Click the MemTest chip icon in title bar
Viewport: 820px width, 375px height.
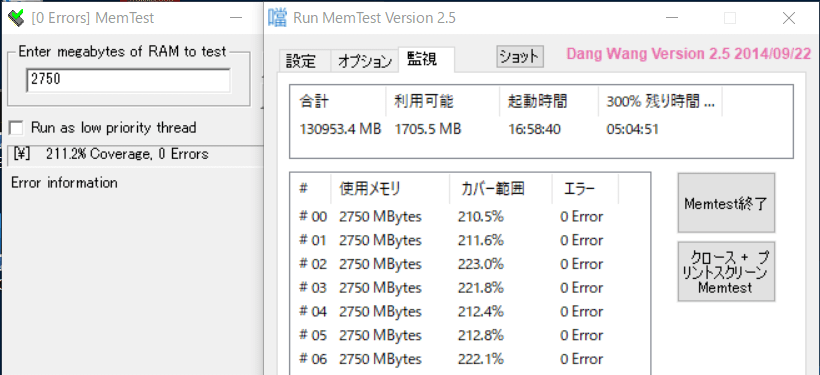(17, 18)
